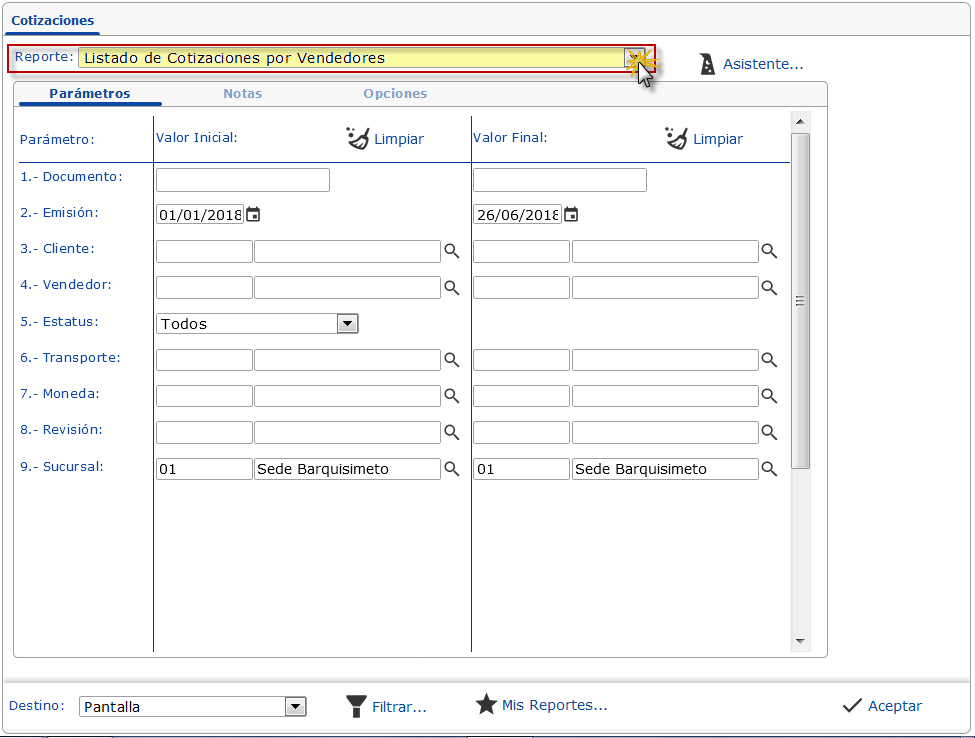Click the initial Documento input field
Image resolution: width=975 pixels, height=738 pixels.
pyautogui.click(x=243, y=180)
